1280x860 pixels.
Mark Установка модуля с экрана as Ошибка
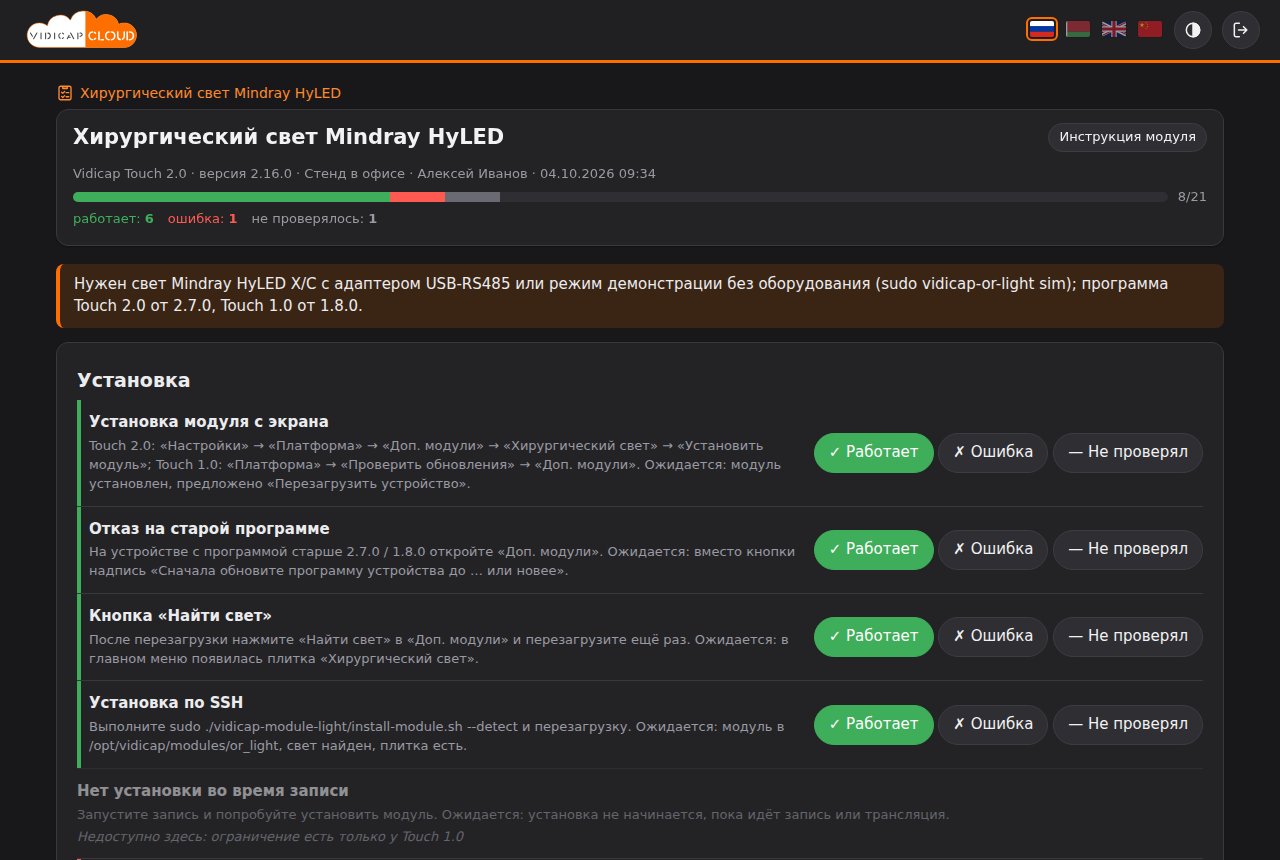click(993, 452)
